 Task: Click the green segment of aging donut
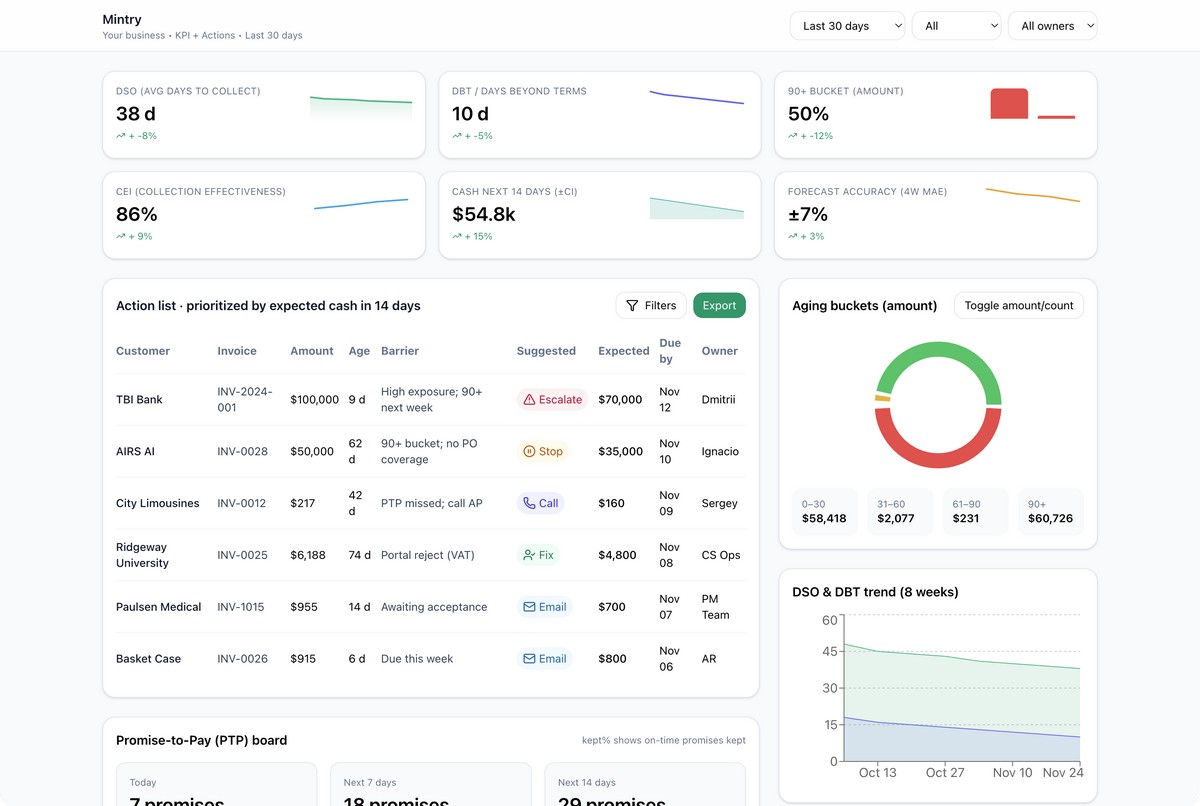tap(938, 350)
